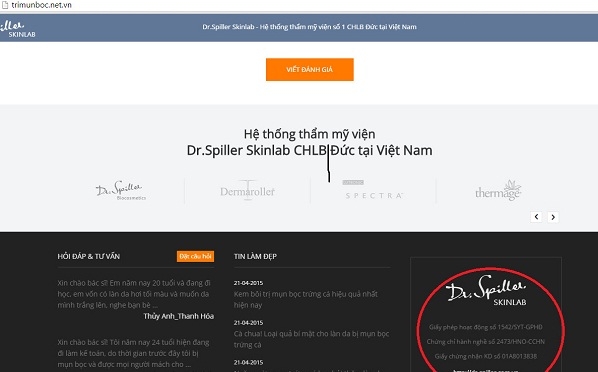The image size is (598, 372).
Task: Click the Đặt câu hỏi button
Action: [x=195, y=256]
